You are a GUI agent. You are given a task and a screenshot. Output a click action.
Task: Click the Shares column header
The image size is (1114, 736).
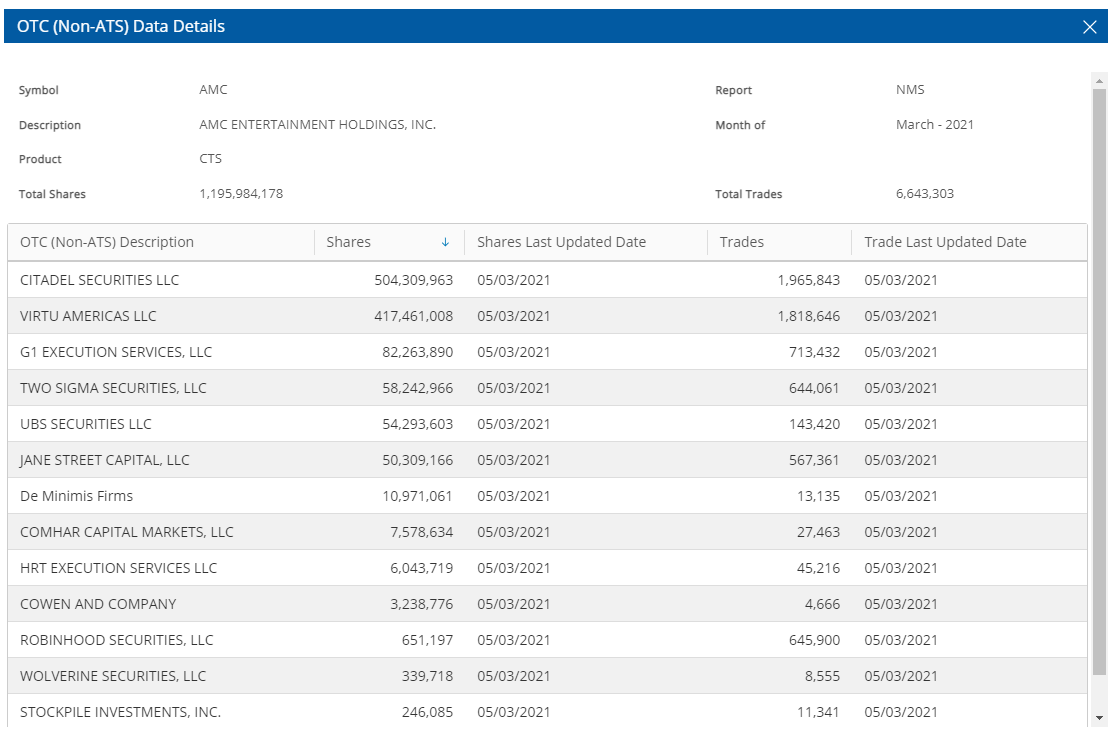point(349,242)
